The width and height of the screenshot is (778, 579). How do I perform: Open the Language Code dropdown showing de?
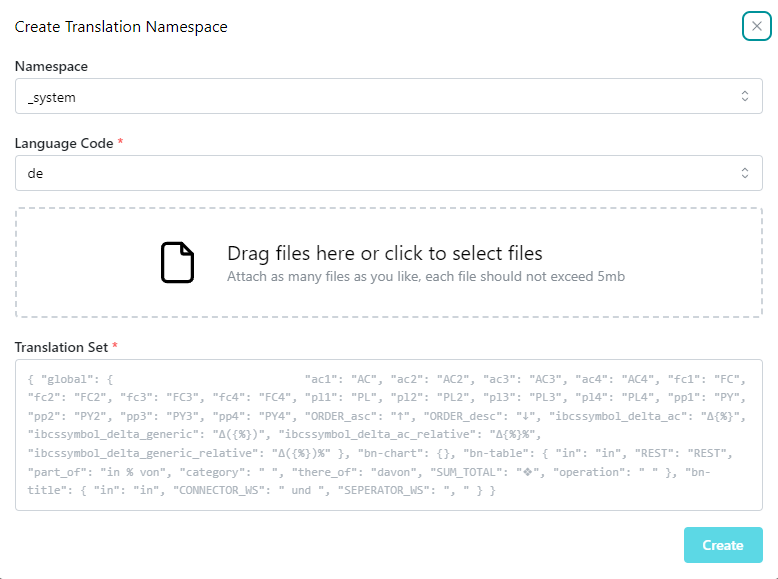click(389, 173)
